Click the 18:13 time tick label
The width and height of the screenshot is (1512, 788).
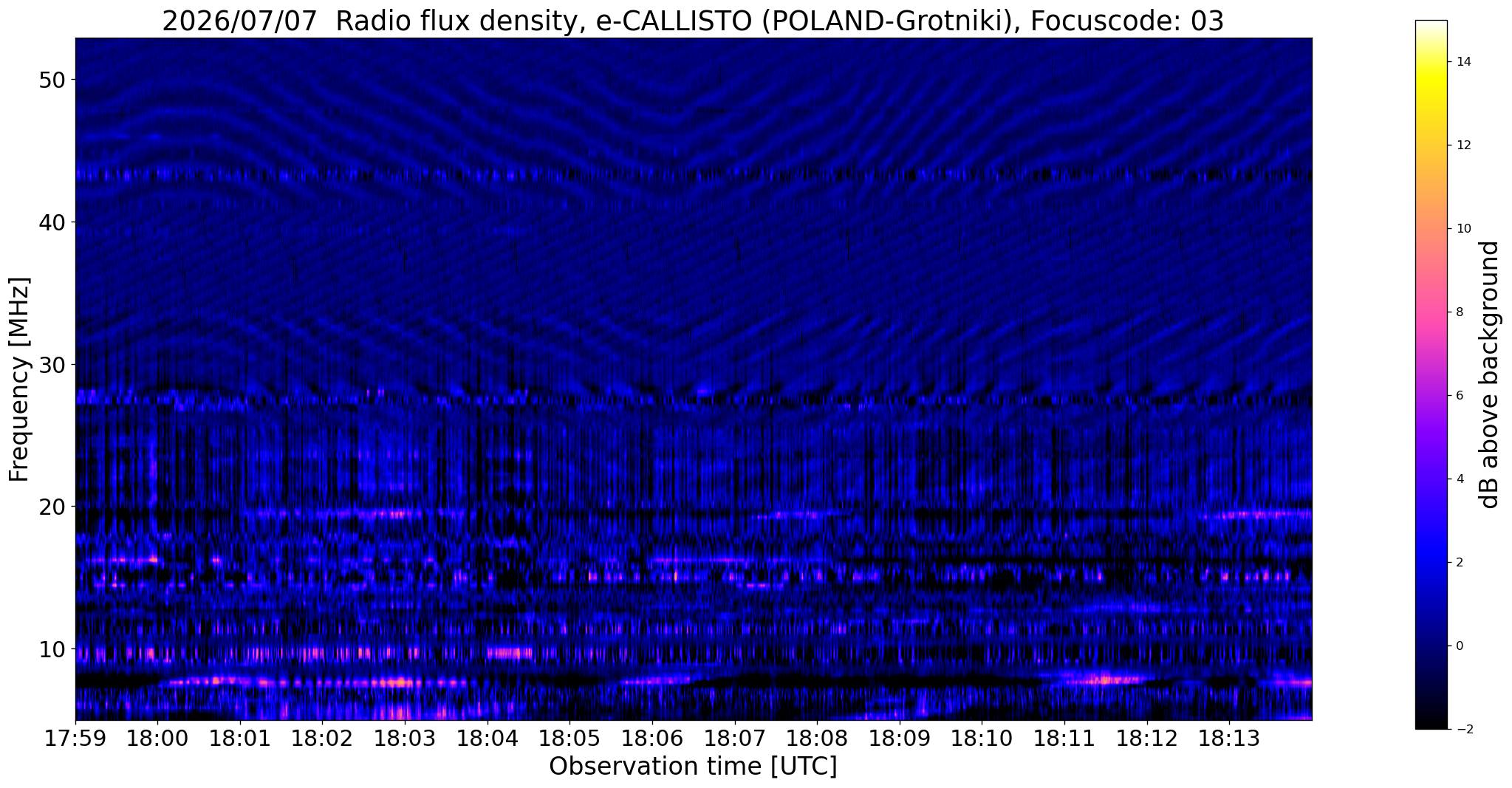click(1229, 738)
